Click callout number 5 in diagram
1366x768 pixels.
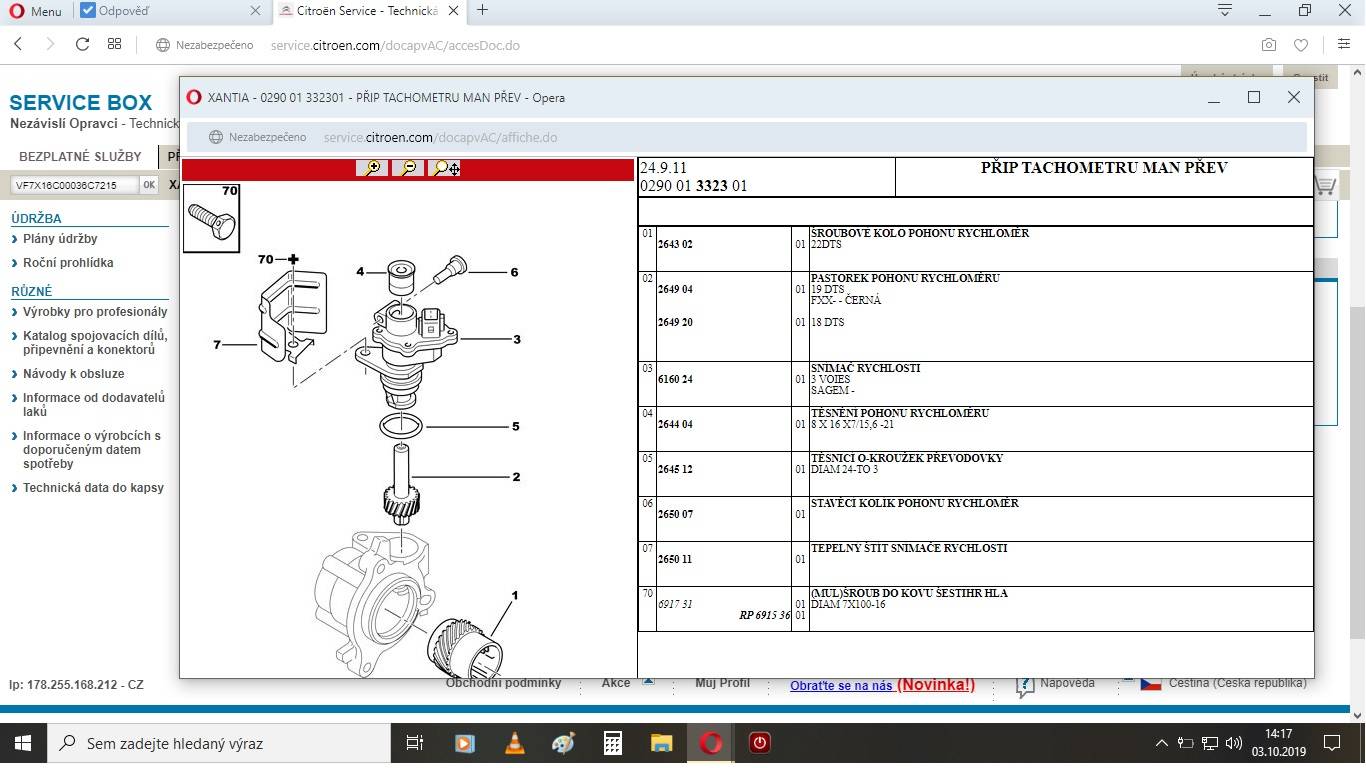516,426
